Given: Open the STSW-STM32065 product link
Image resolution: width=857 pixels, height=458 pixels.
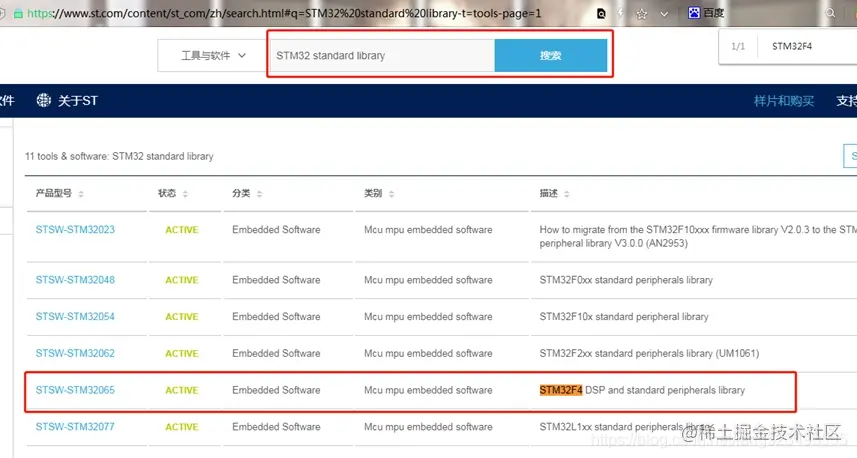Looking at the screenshot, I should (75, 390).
